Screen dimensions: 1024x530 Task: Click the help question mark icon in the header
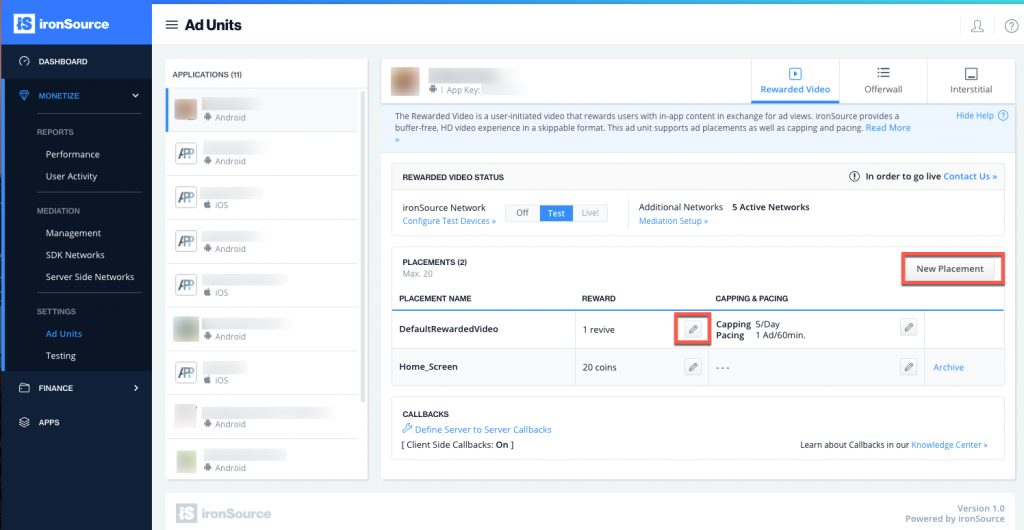click(x=1011, y=26)
